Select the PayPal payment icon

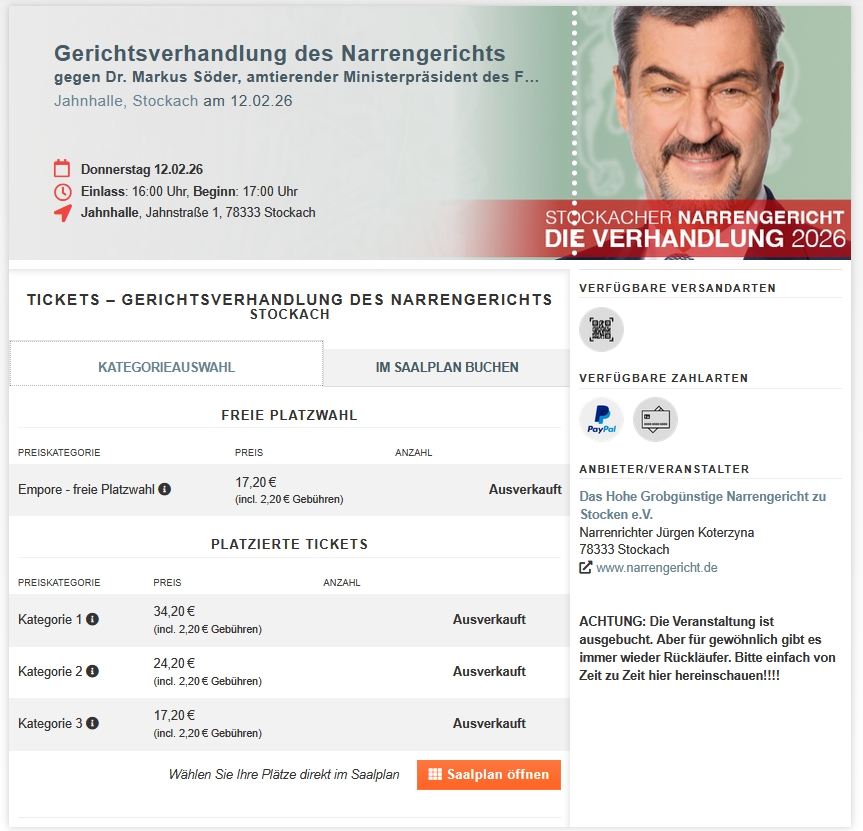(x=601, y=420)
